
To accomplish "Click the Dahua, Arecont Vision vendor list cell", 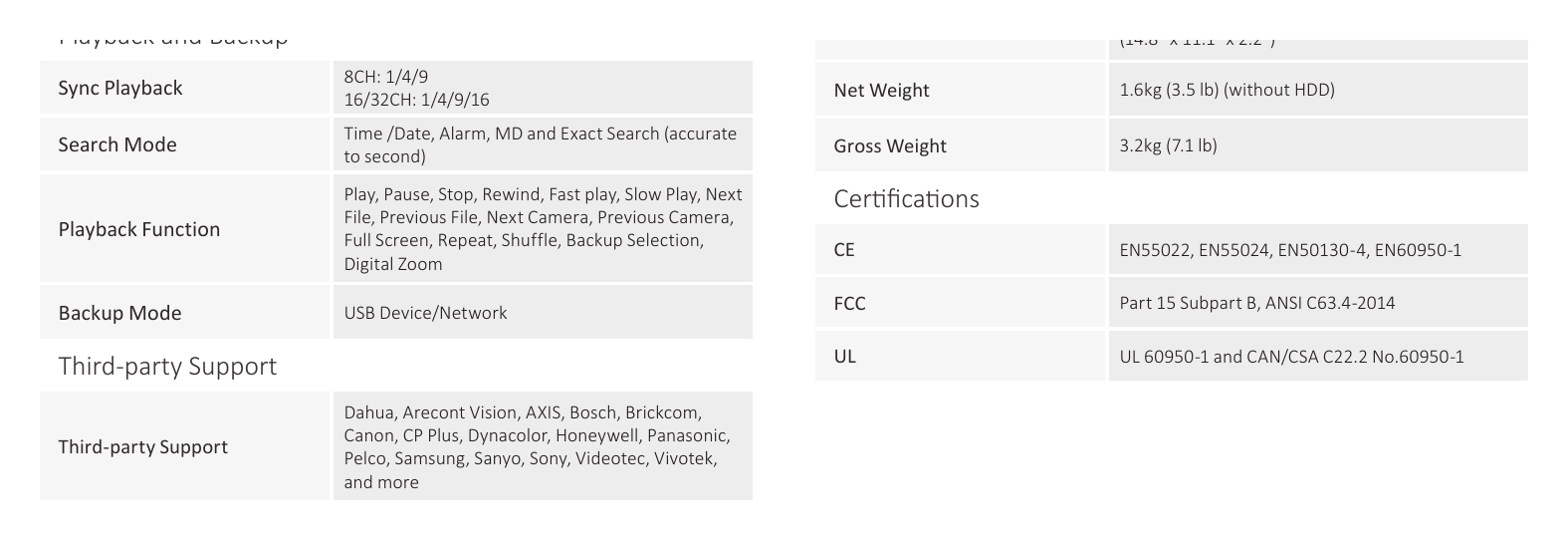I will coord(543,446).
